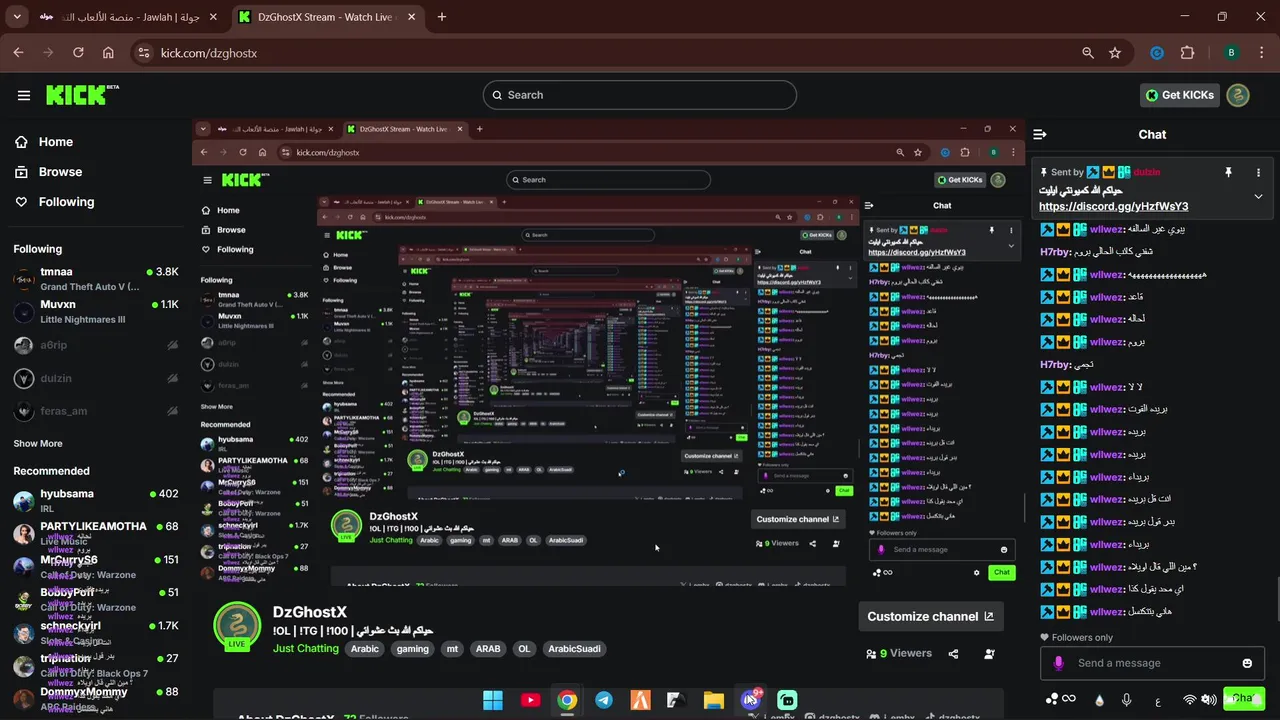This screenshot has width=1280, height=720.
Task: Open schneckyirl in outermost Recommended list
Action: (96, 633)
